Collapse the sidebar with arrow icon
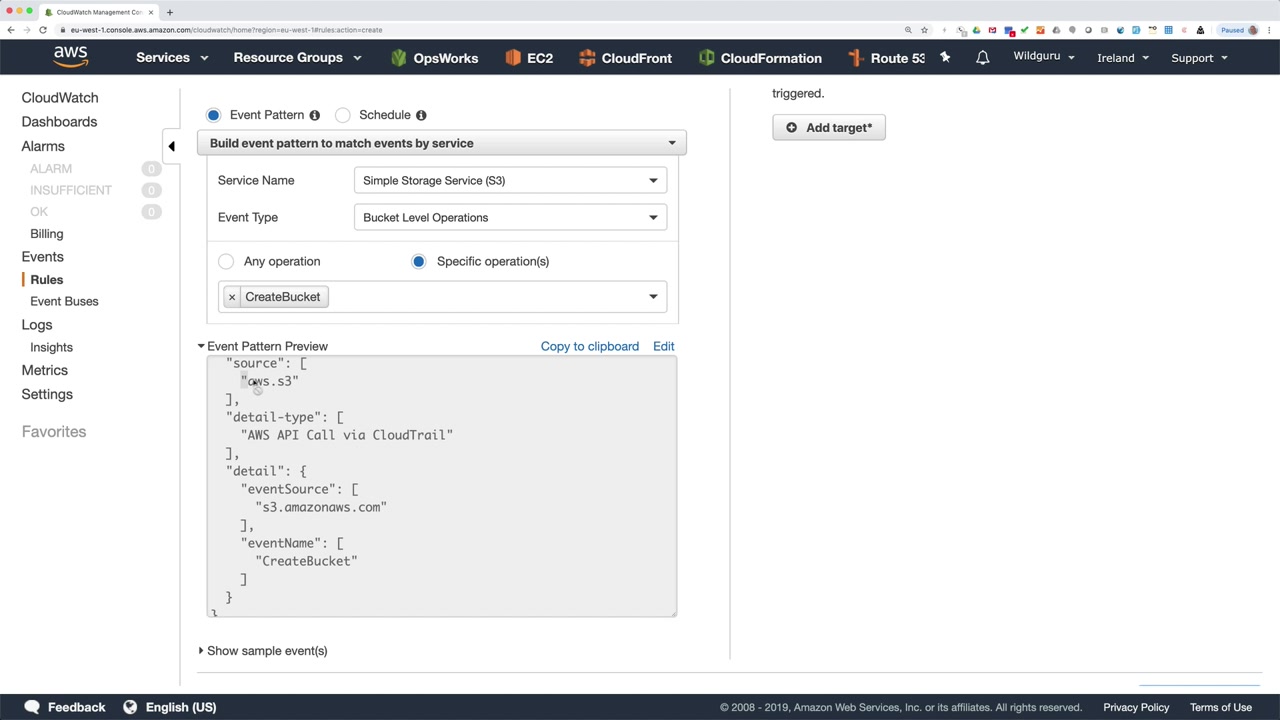1280x720 pixels. click(x=171, y=147)
